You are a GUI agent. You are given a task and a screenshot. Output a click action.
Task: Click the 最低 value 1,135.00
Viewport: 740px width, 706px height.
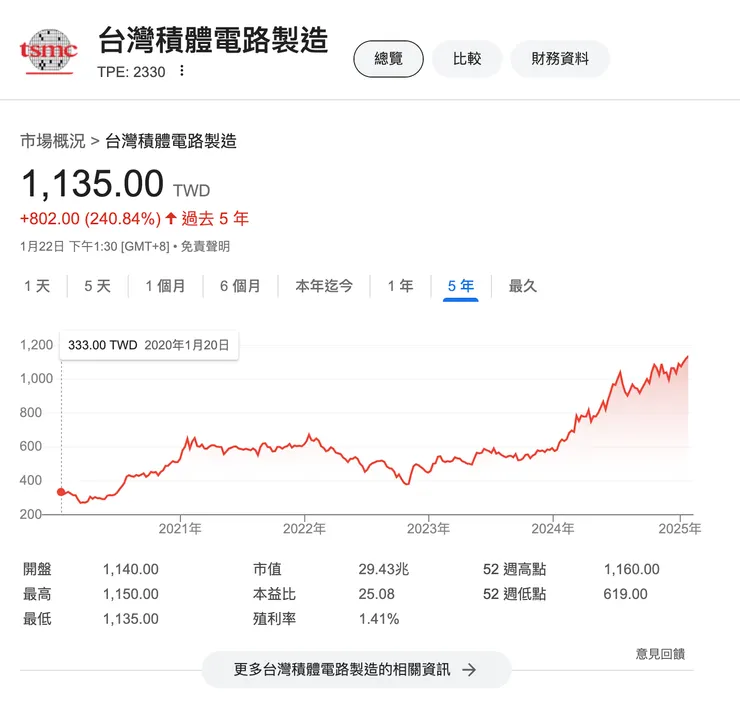click(x=131, y=619)
